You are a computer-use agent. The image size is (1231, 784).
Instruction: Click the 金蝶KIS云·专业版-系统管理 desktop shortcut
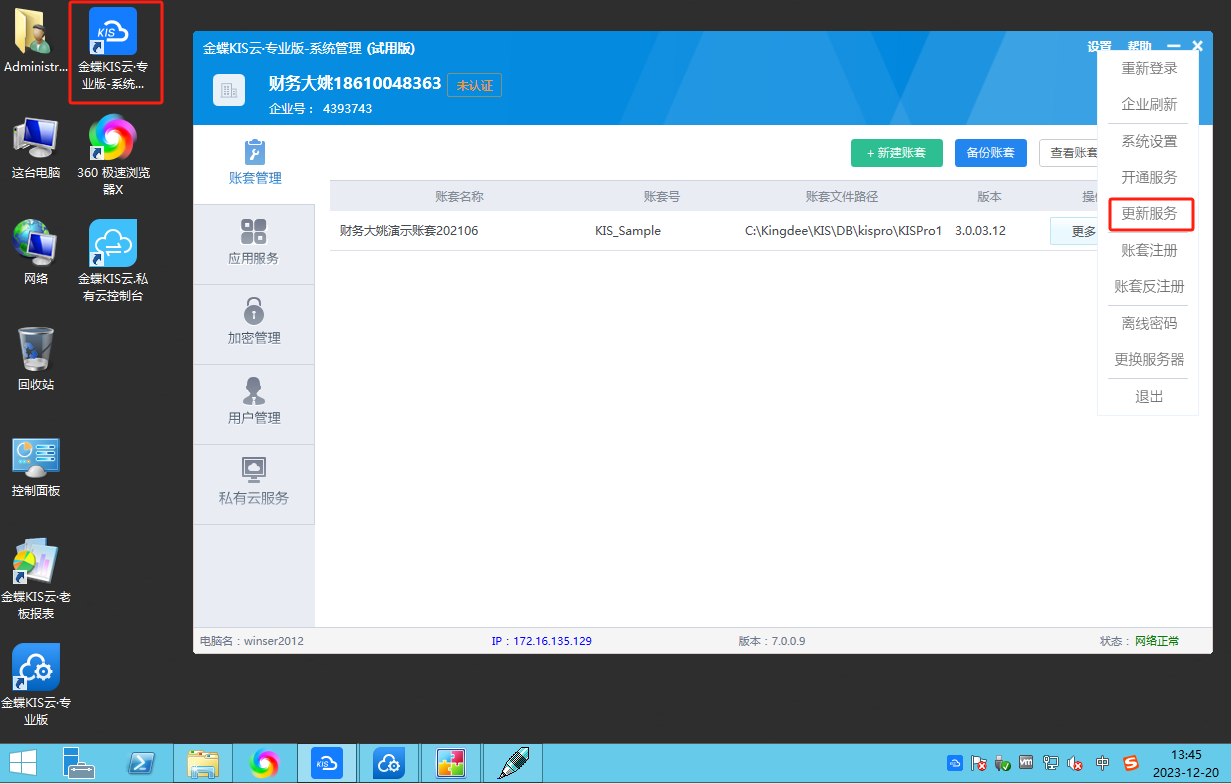[113, 52]
